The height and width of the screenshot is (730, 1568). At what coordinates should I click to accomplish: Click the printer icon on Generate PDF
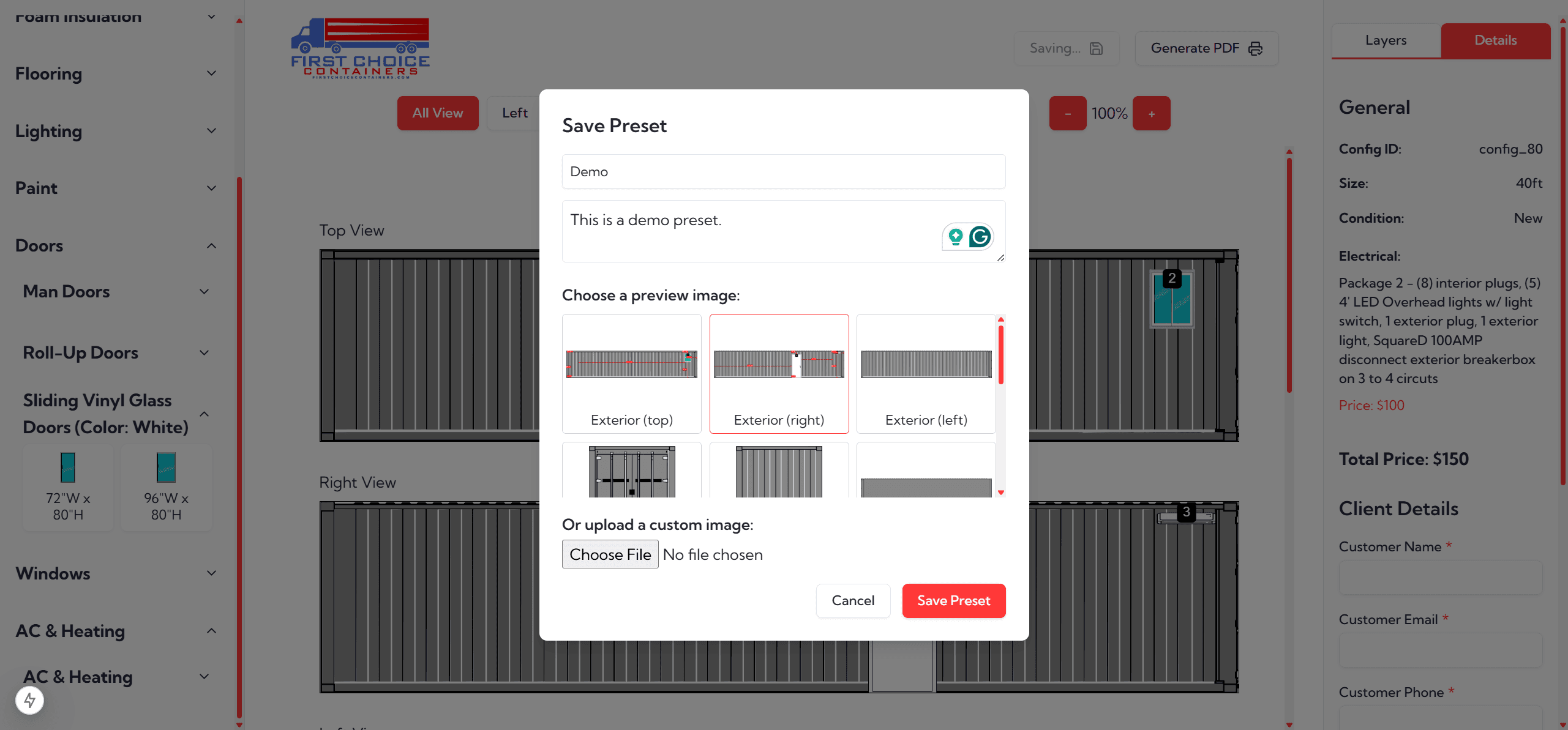[1255, 48]
